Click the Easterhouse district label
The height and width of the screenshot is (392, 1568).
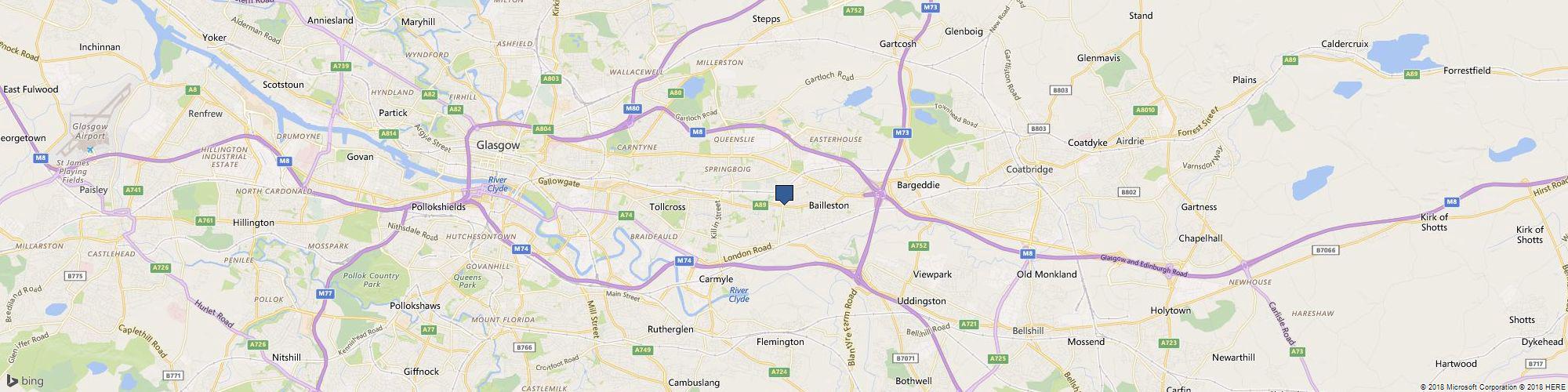(x=835, y=140)
